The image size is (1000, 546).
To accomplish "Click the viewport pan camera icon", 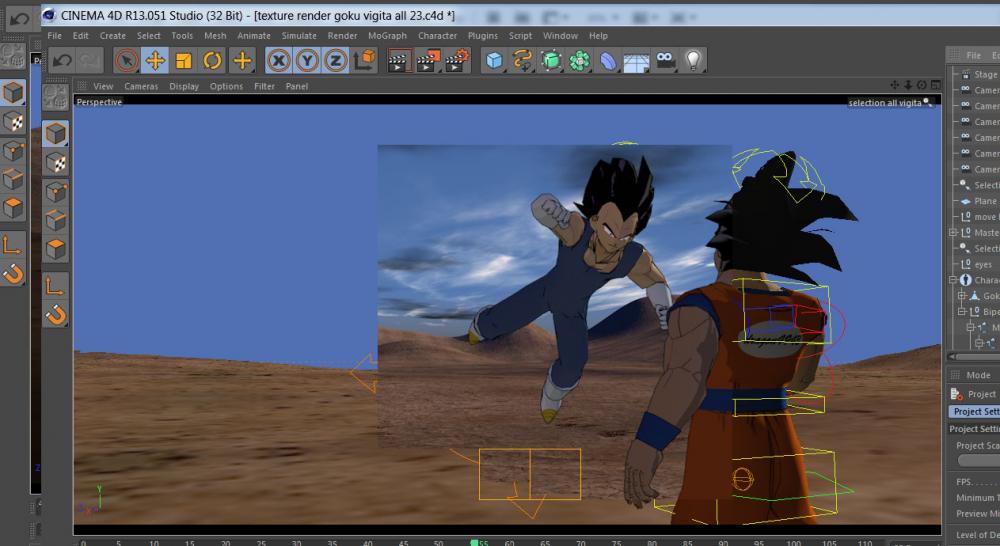I will 894,85.
